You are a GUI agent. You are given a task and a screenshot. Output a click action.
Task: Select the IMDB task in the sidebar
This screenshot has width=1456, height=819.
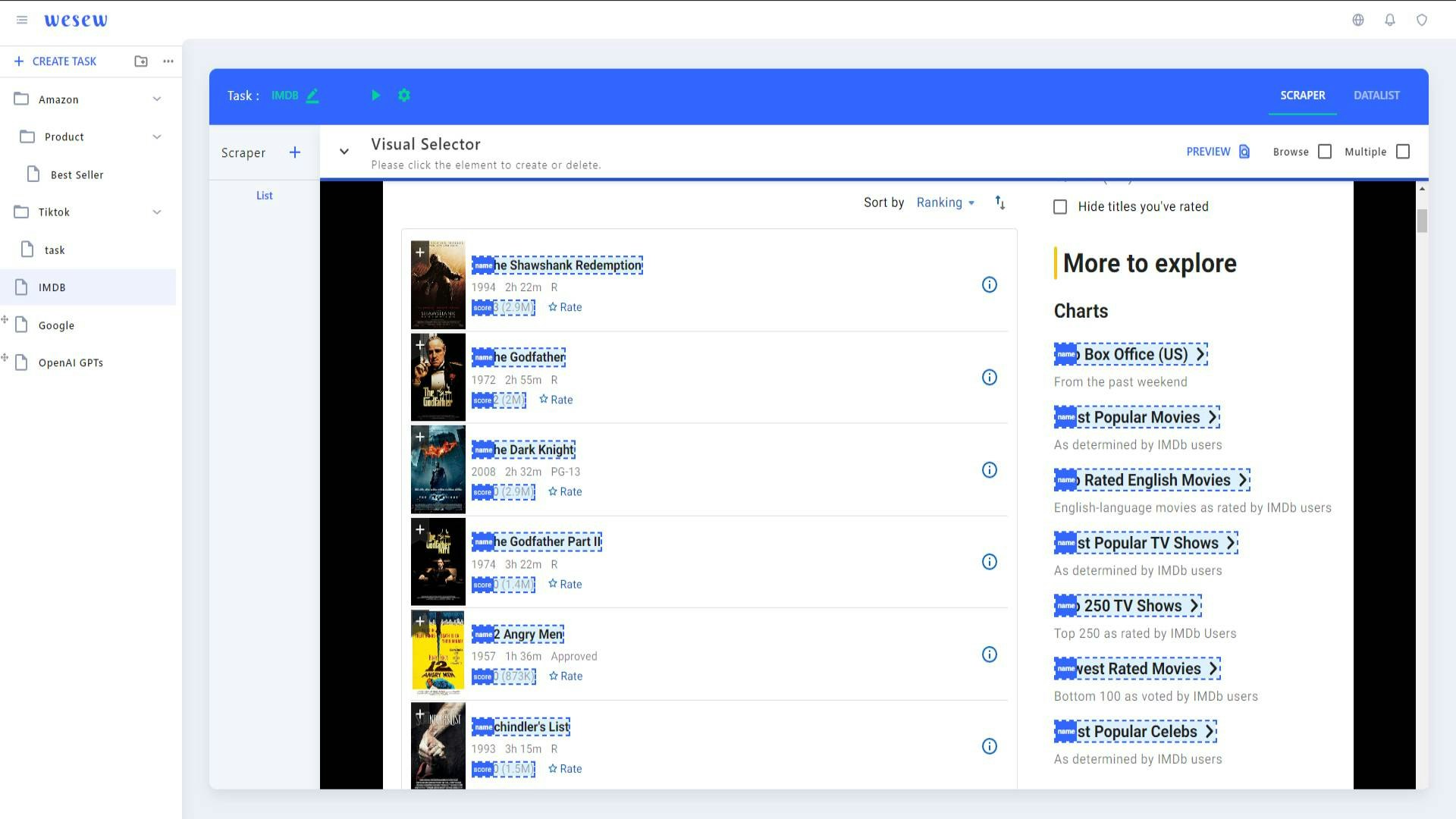[88, 287]
